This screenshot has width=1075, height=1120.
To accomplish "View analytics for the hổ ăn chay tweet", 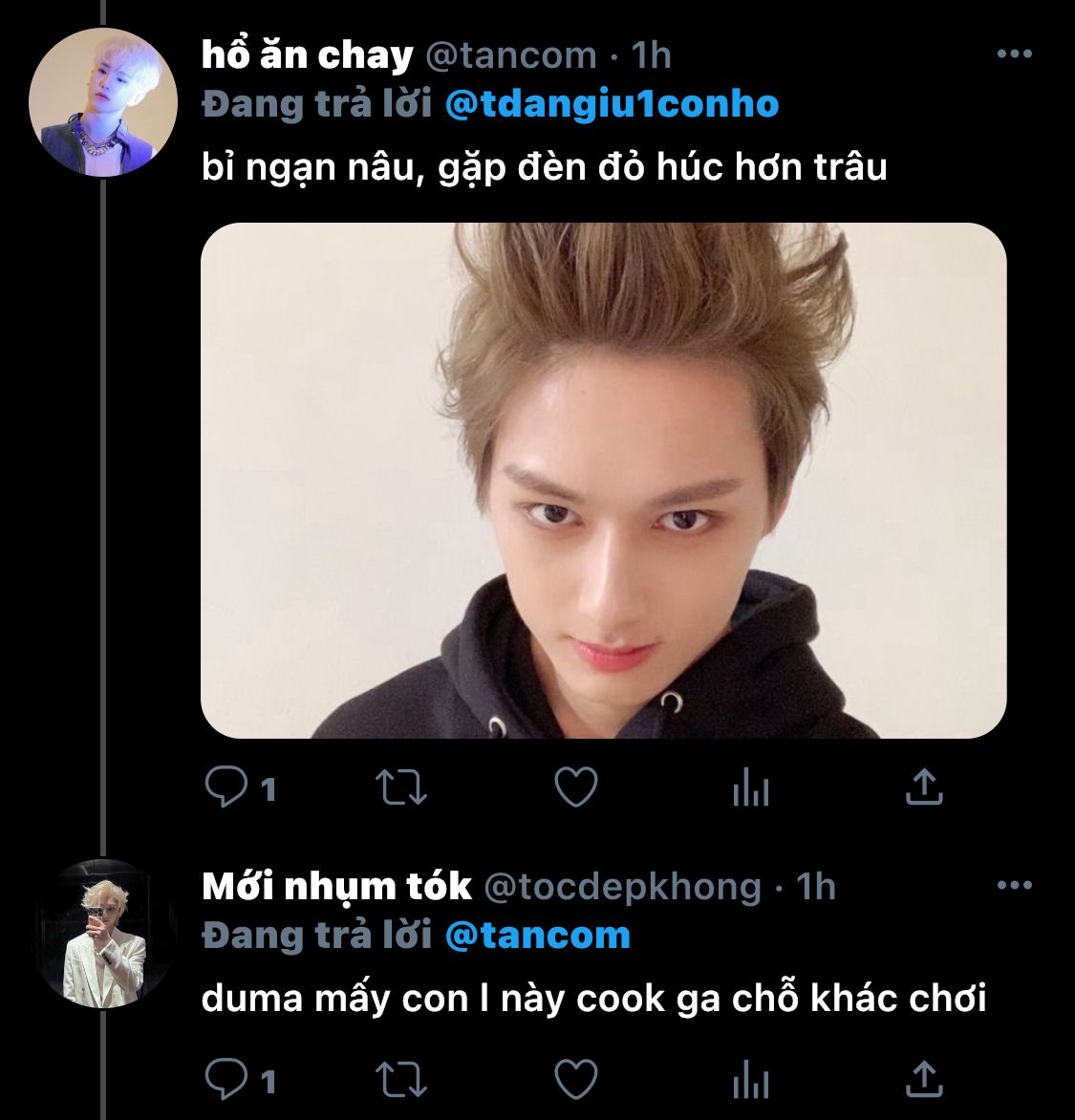I will click(751, 788).
